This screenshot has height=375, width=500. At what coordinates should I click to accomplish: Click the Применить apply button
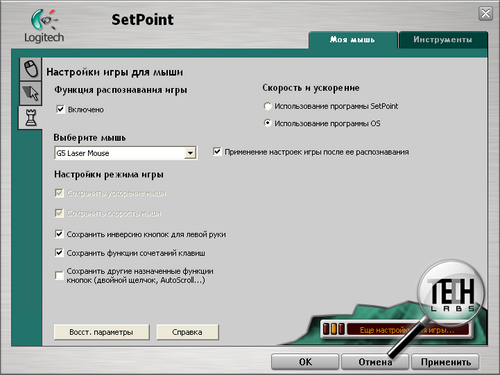[445, 362]
